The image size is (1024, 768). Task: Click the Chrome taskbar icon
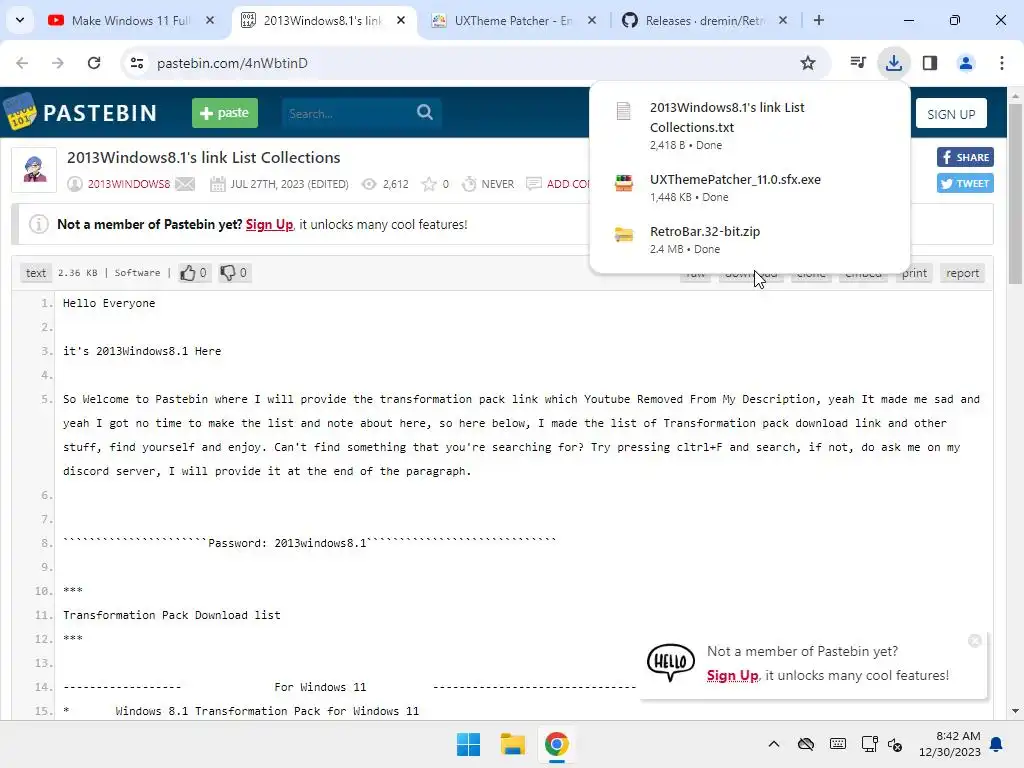(x=556, y=744)
